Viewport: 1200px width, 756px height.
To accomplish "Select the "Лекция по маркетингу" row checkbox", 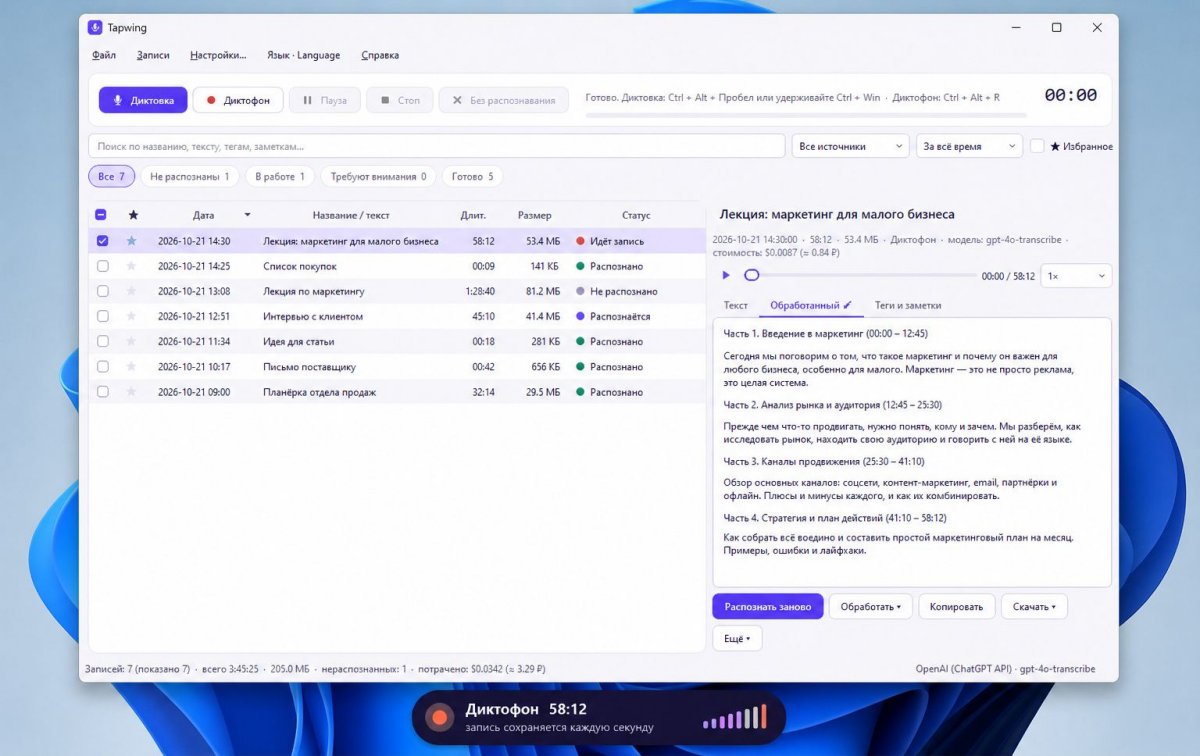I will [102, 291].
